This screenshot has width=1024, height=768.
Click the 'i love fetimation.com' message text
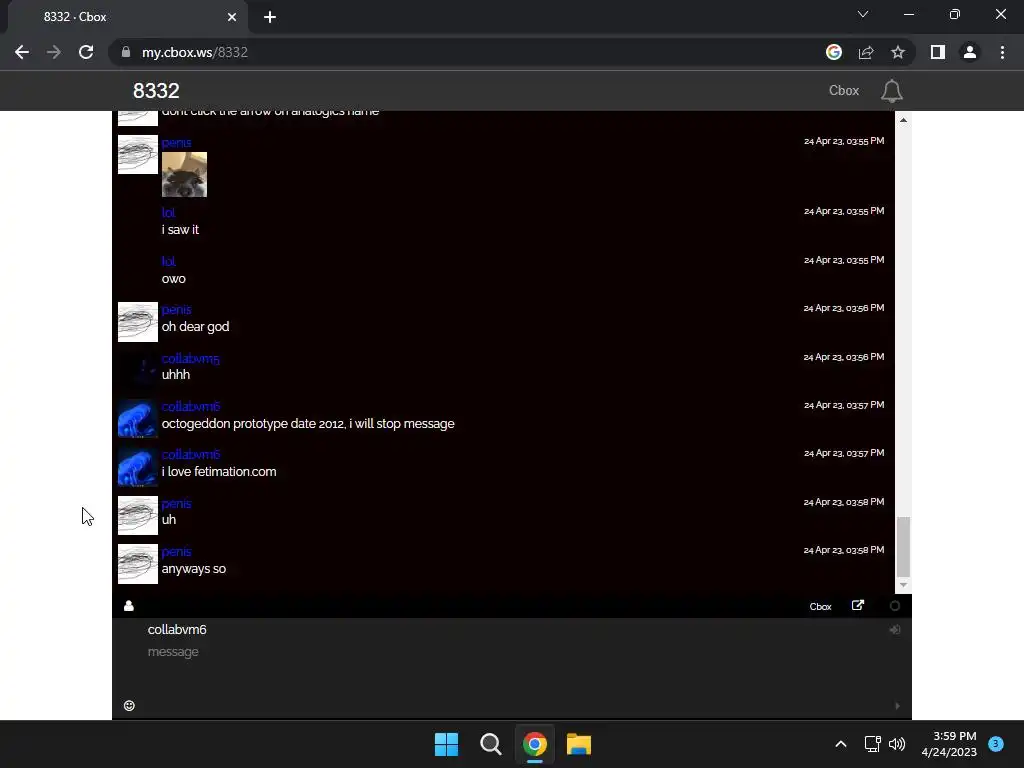pos(219,472)
